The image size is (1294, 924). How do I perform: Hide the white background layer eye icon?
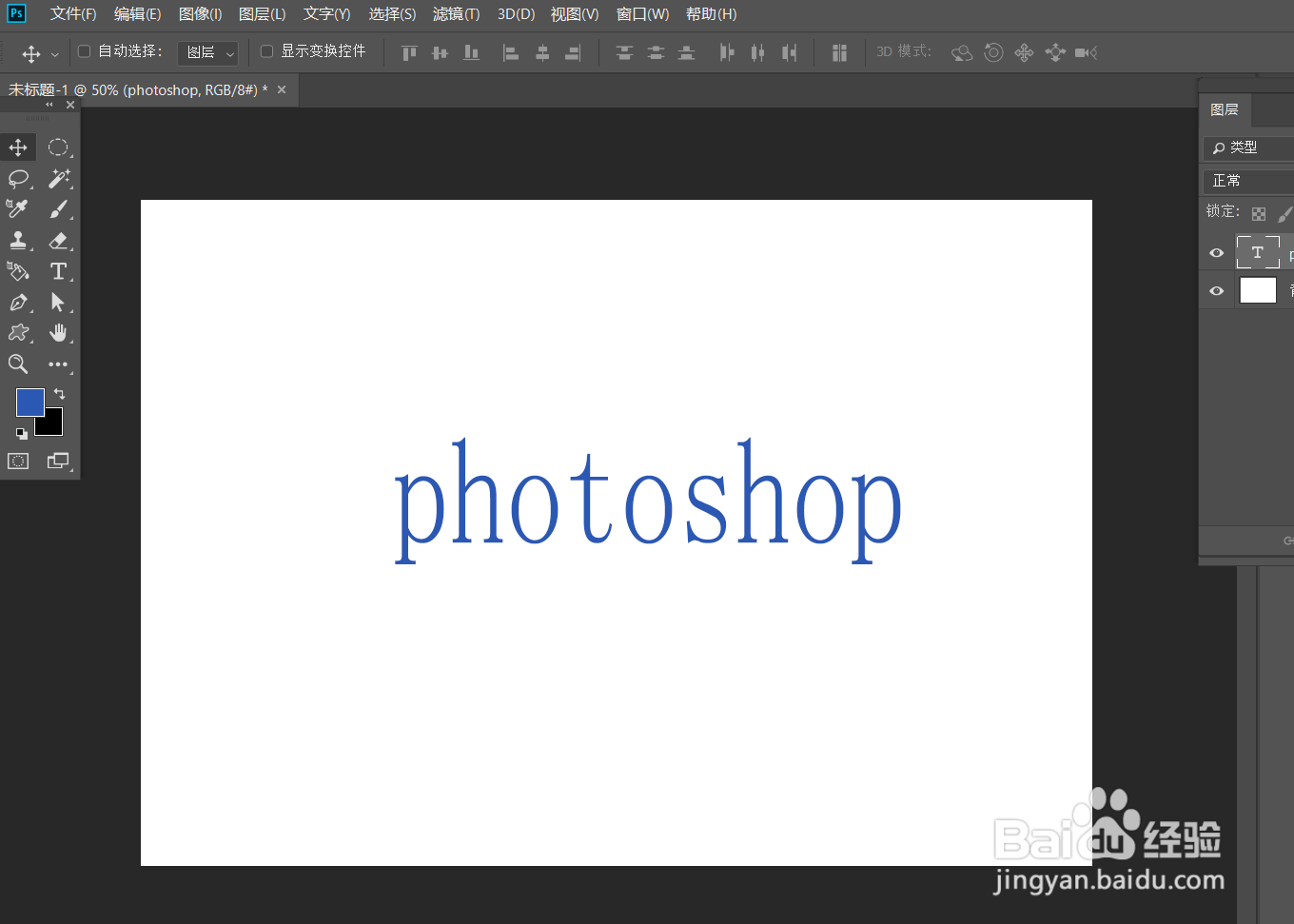point(1216,290)
